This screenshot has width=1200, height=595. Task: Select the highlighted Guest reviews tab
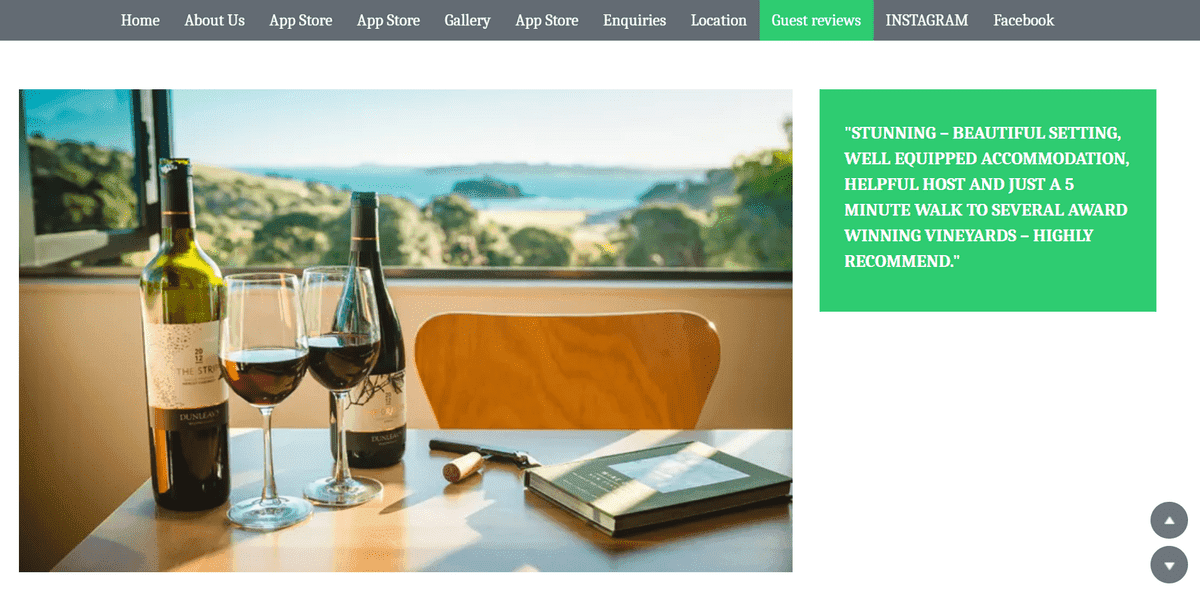tap(816, 20)
